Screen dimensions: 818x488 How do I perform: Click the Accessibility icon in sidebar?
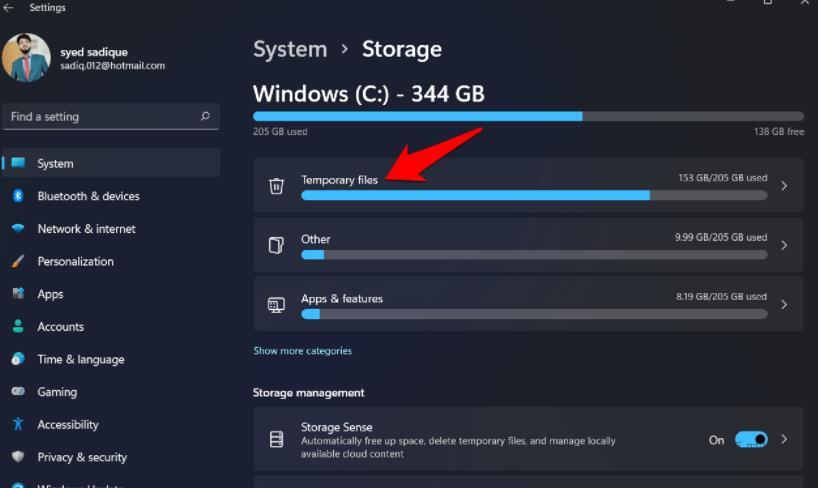click(x=18, y=424)
